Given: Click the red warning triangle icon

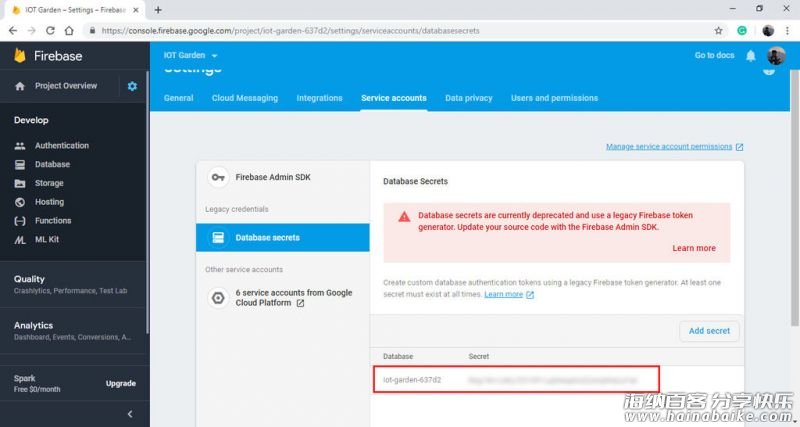Looking at the screenshot, I should 404,216.
